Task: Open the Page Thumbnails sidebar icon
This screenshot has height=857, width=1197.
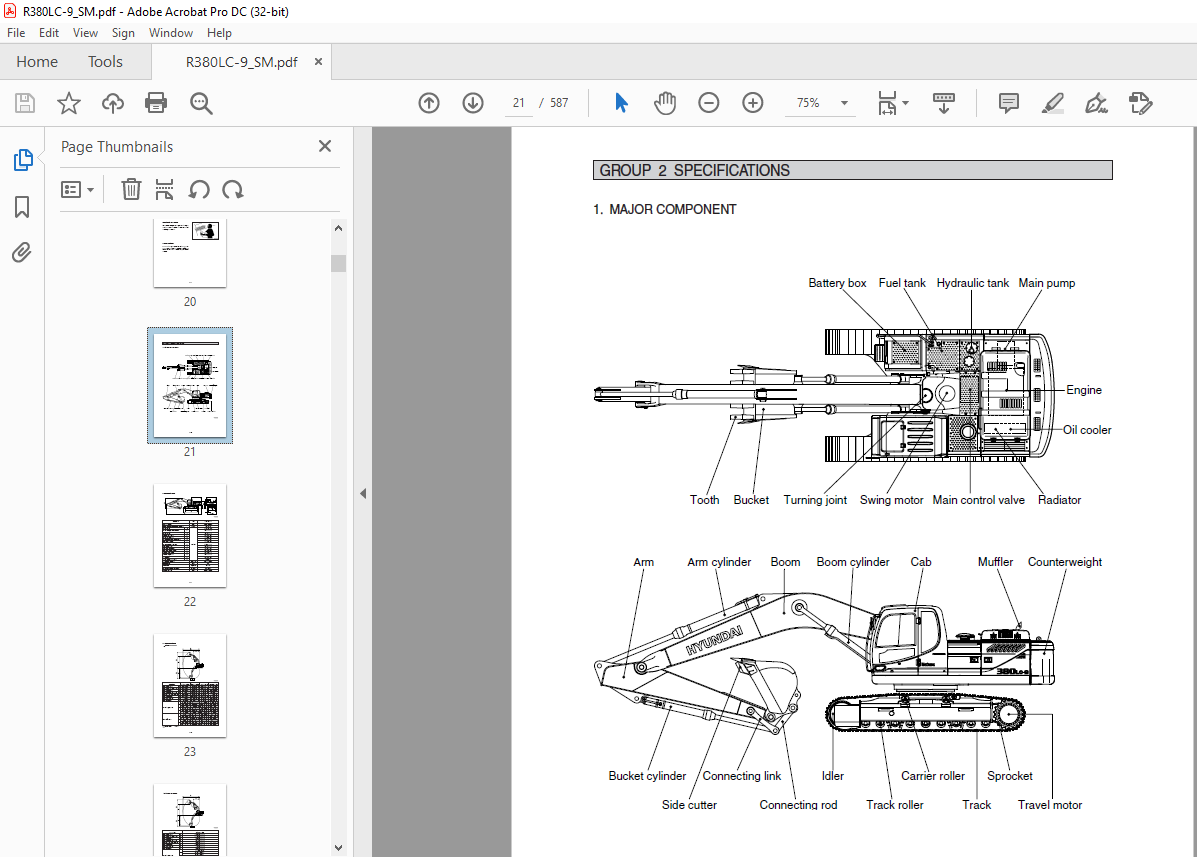Action: click(x=23, y=159)
